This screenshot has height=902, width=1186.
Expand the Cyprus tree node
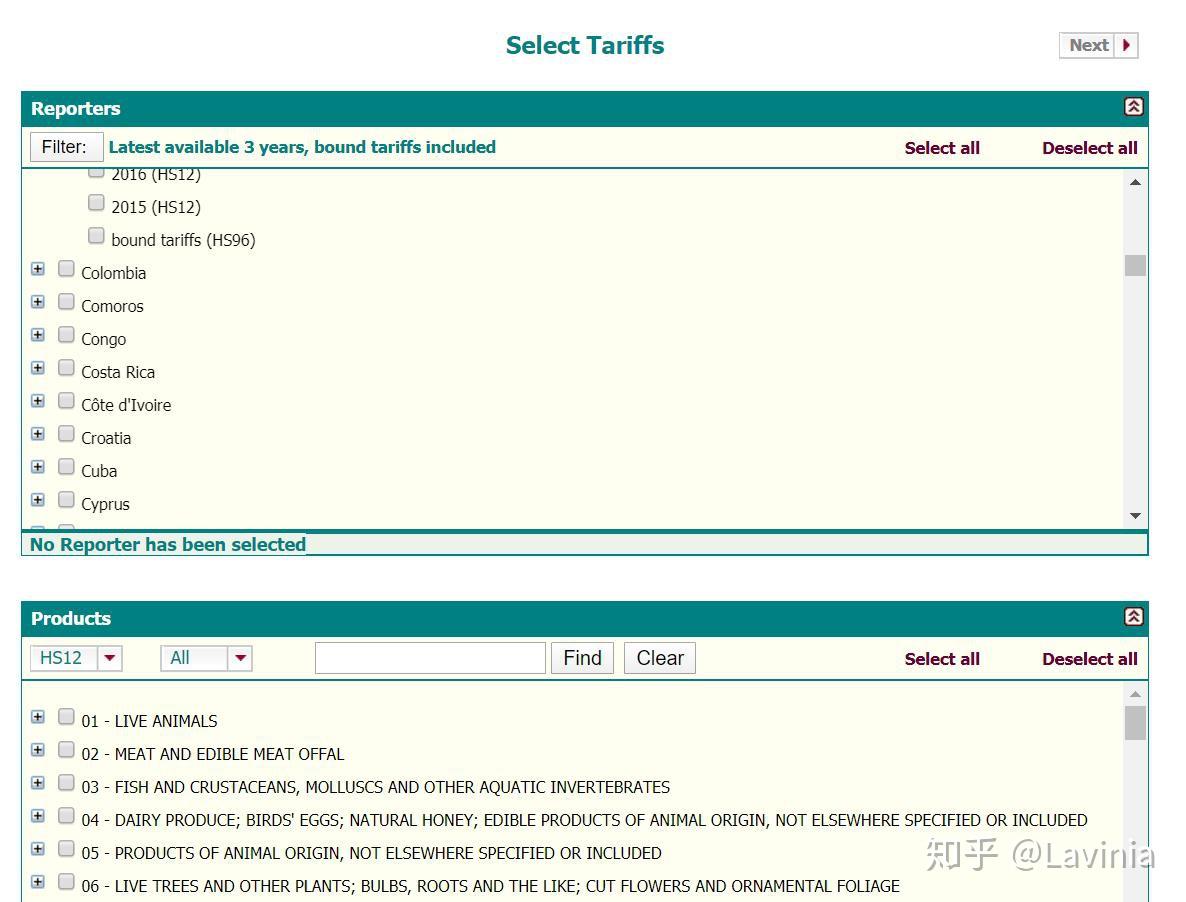pos(38,500)
